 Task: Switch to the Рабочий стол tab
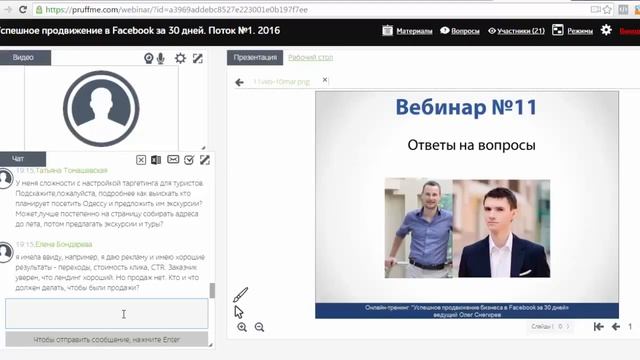(x=311, y=58)
